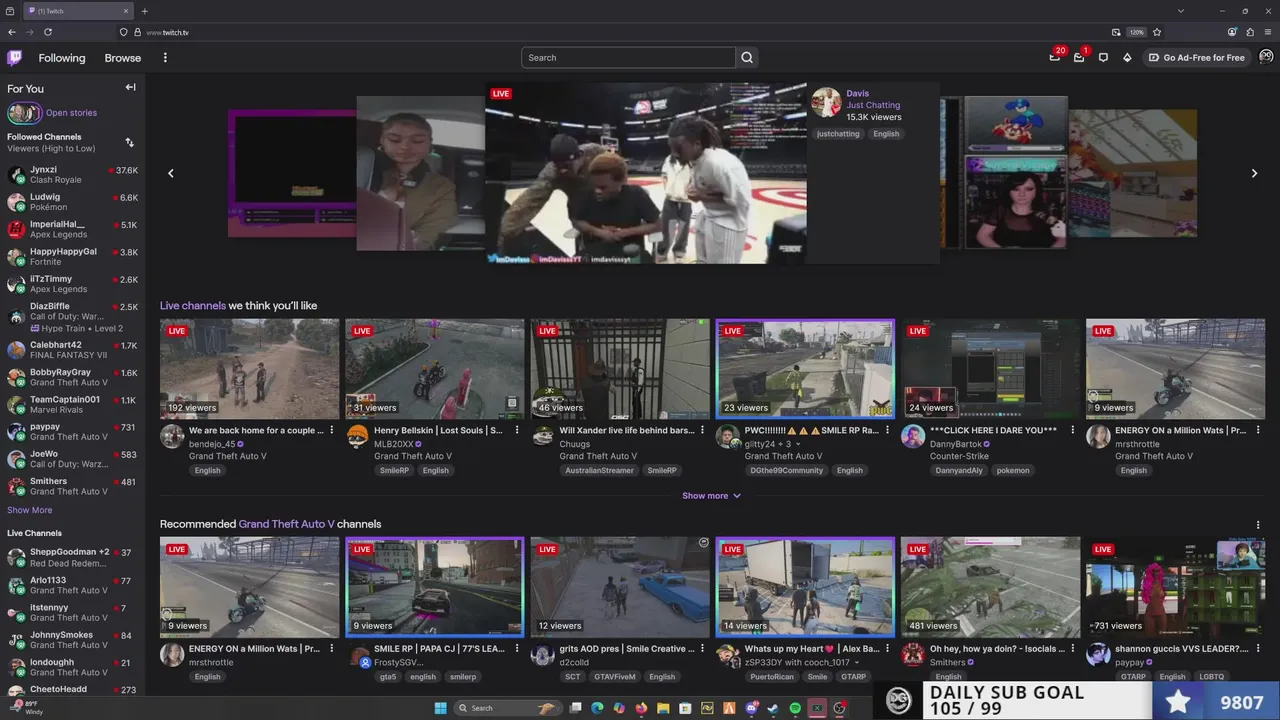Open Discord from the taskbar
1280x720 pixels.
click(x=751, y=708)
